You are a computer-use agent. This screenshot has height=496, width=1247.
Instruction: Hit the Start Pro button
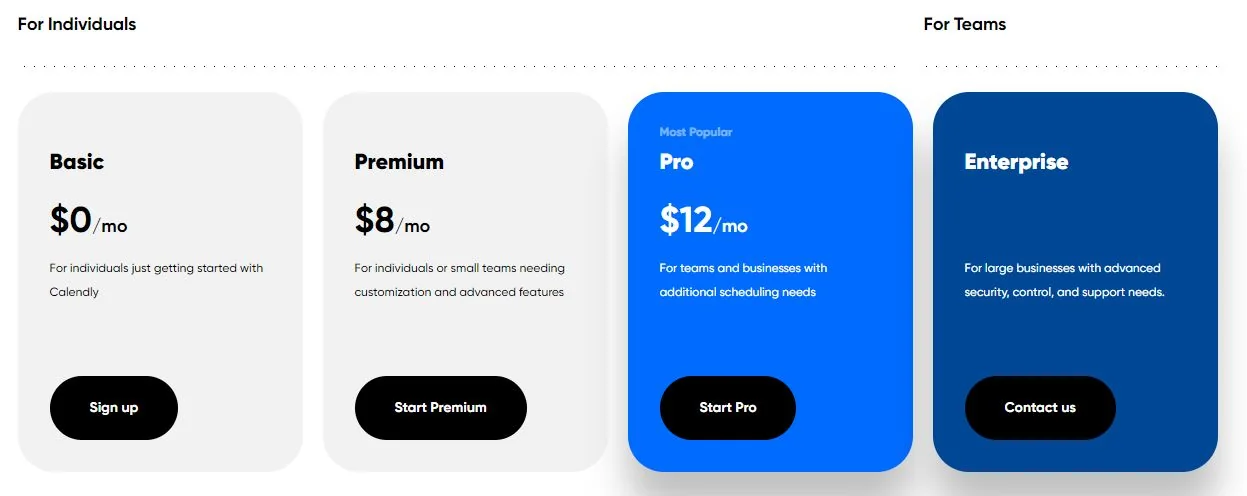tap(728, 408)
